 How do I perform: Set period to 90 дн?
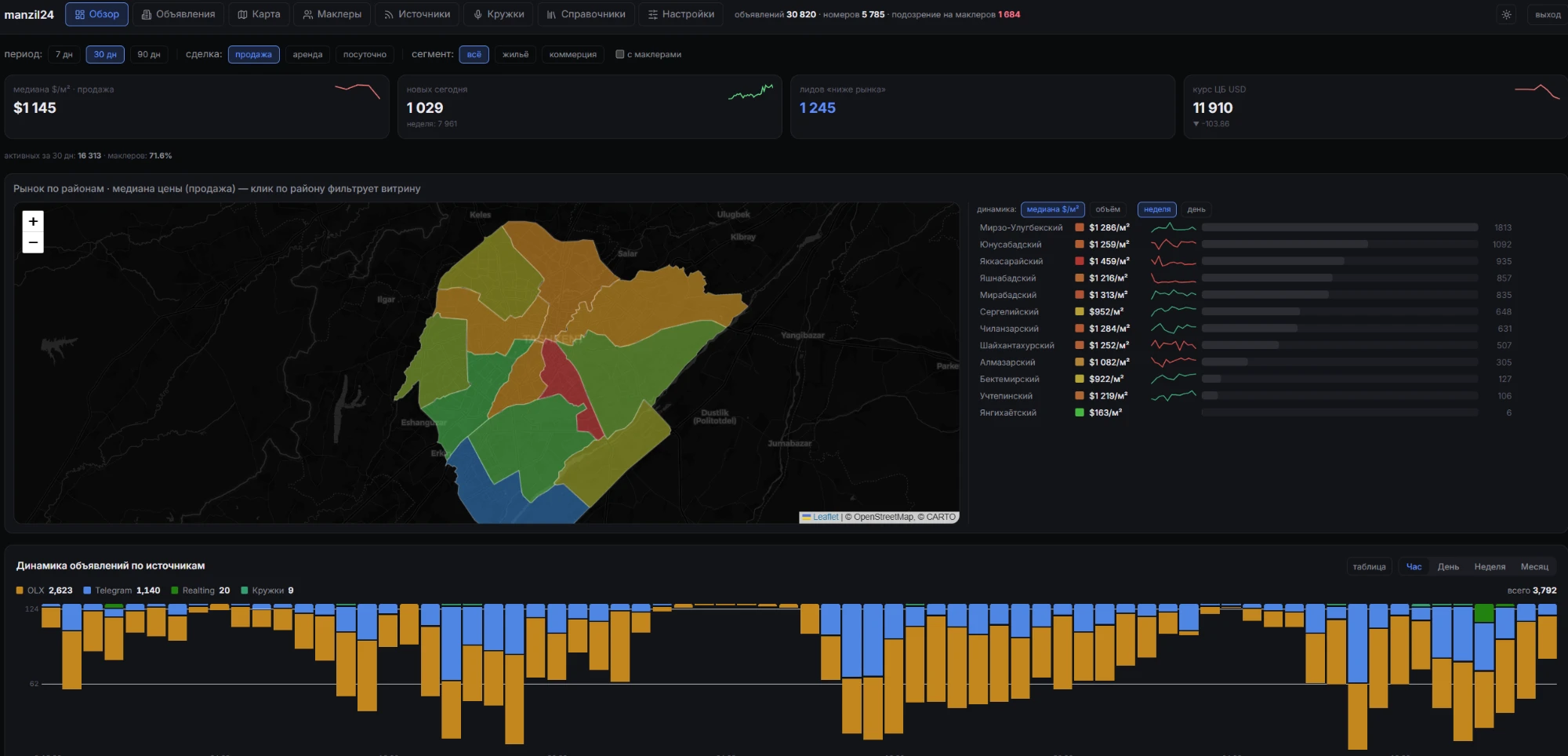149,54
